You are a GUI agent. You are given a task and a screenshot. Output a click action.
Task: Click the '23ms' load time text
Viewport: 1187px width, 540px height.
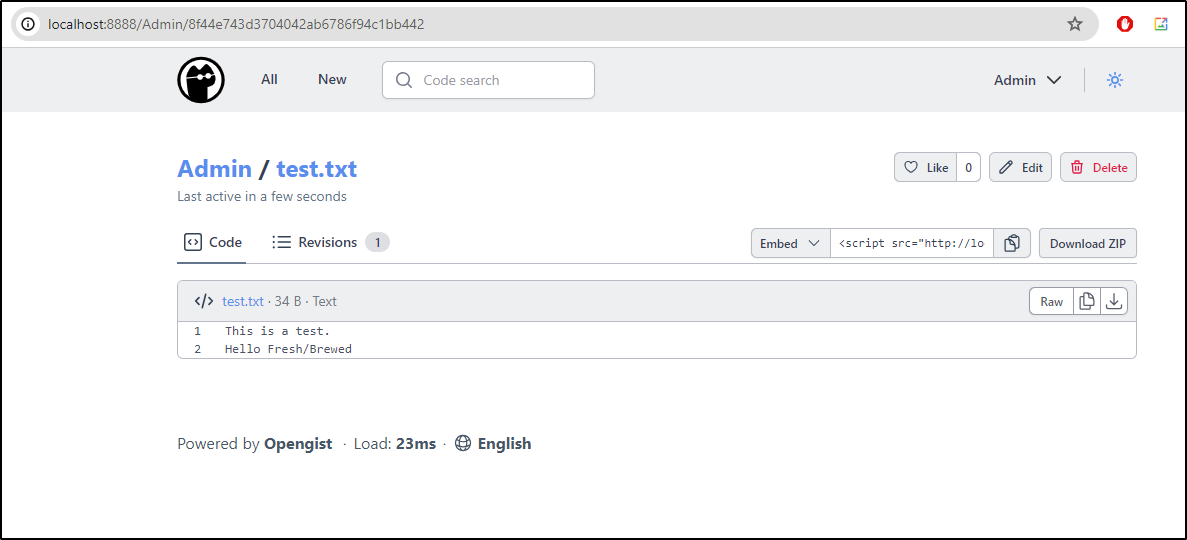click(x=416, y=444)
